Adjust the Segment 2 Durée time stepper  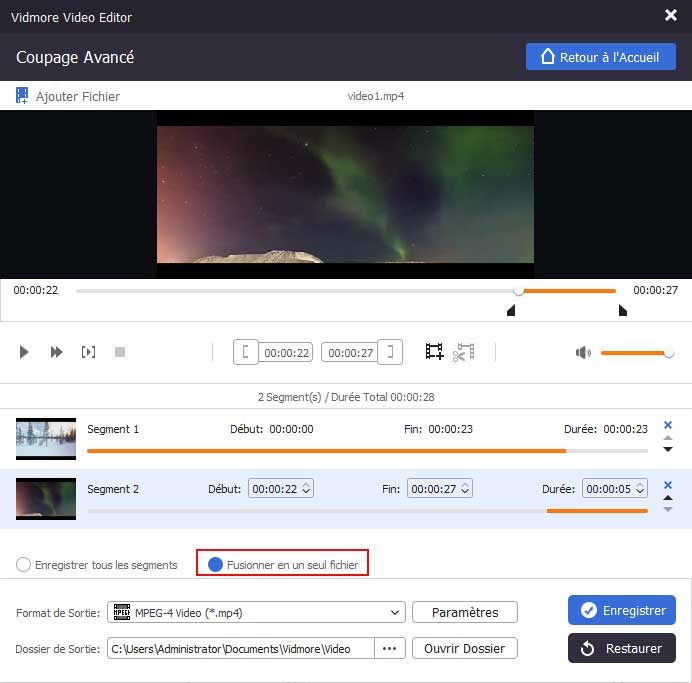[640, 489]
